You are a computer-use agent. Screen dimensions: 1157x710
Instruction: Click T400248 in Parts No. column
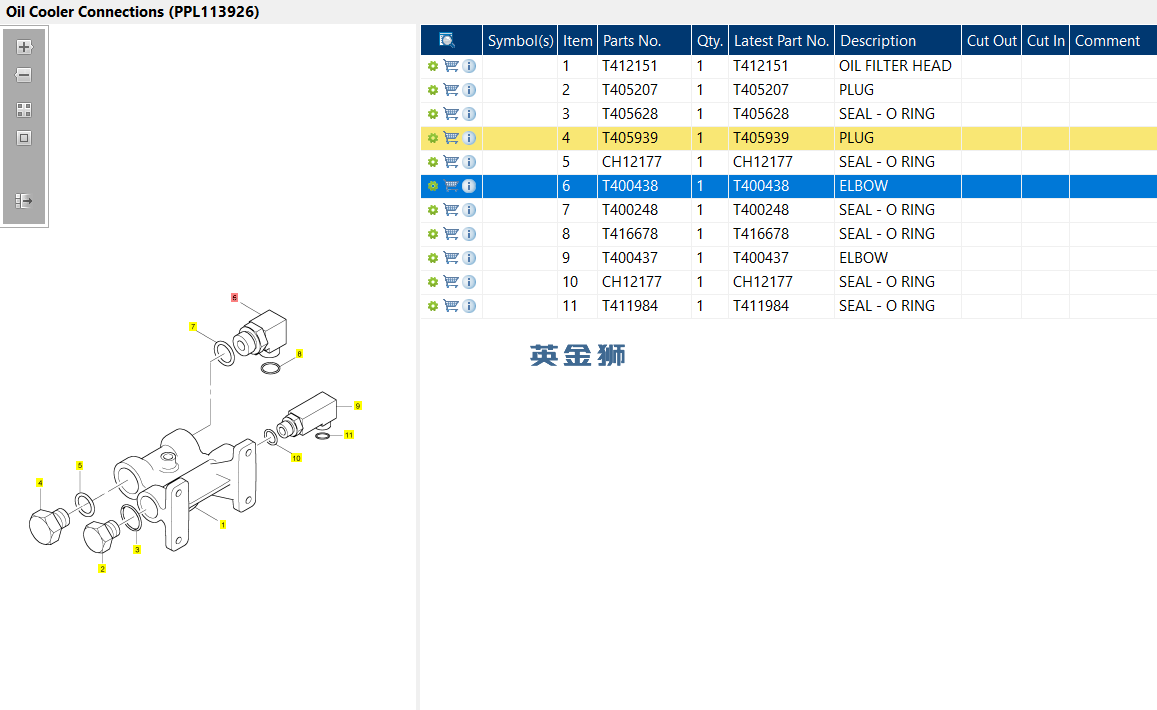click(x=629, y=210)
